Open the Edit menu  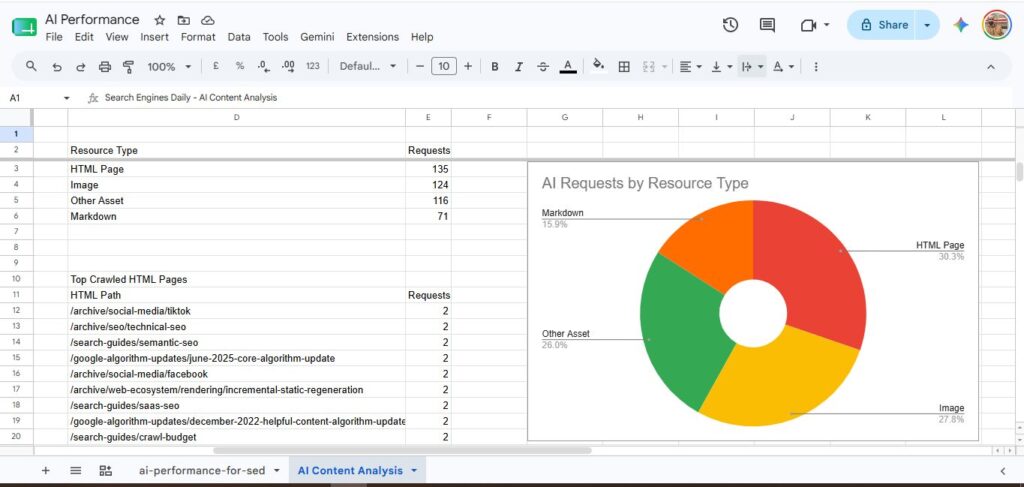point(84,37)
